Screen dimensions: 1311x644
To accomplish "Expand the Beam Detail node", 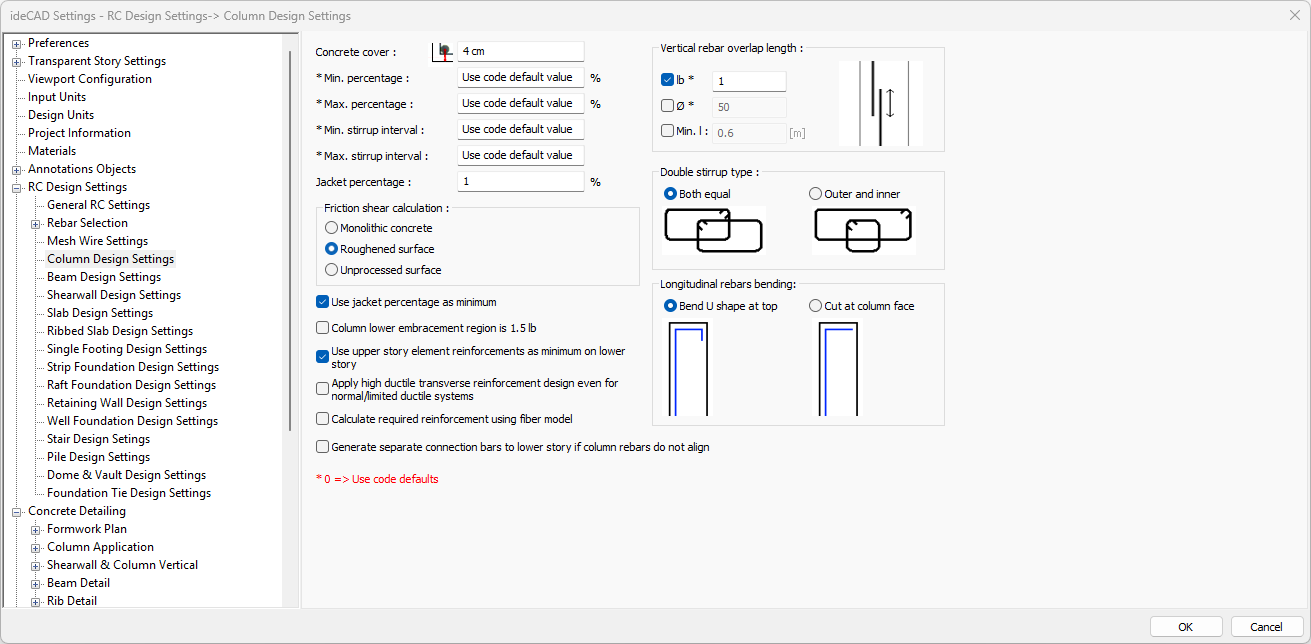I will click(36, 584).
